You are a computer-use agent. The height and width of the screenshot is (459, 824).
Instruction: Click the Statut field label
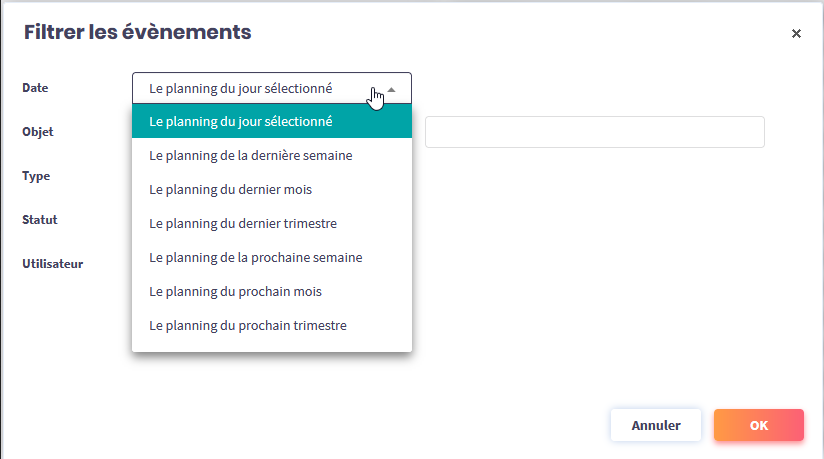[x=40, y=220]
